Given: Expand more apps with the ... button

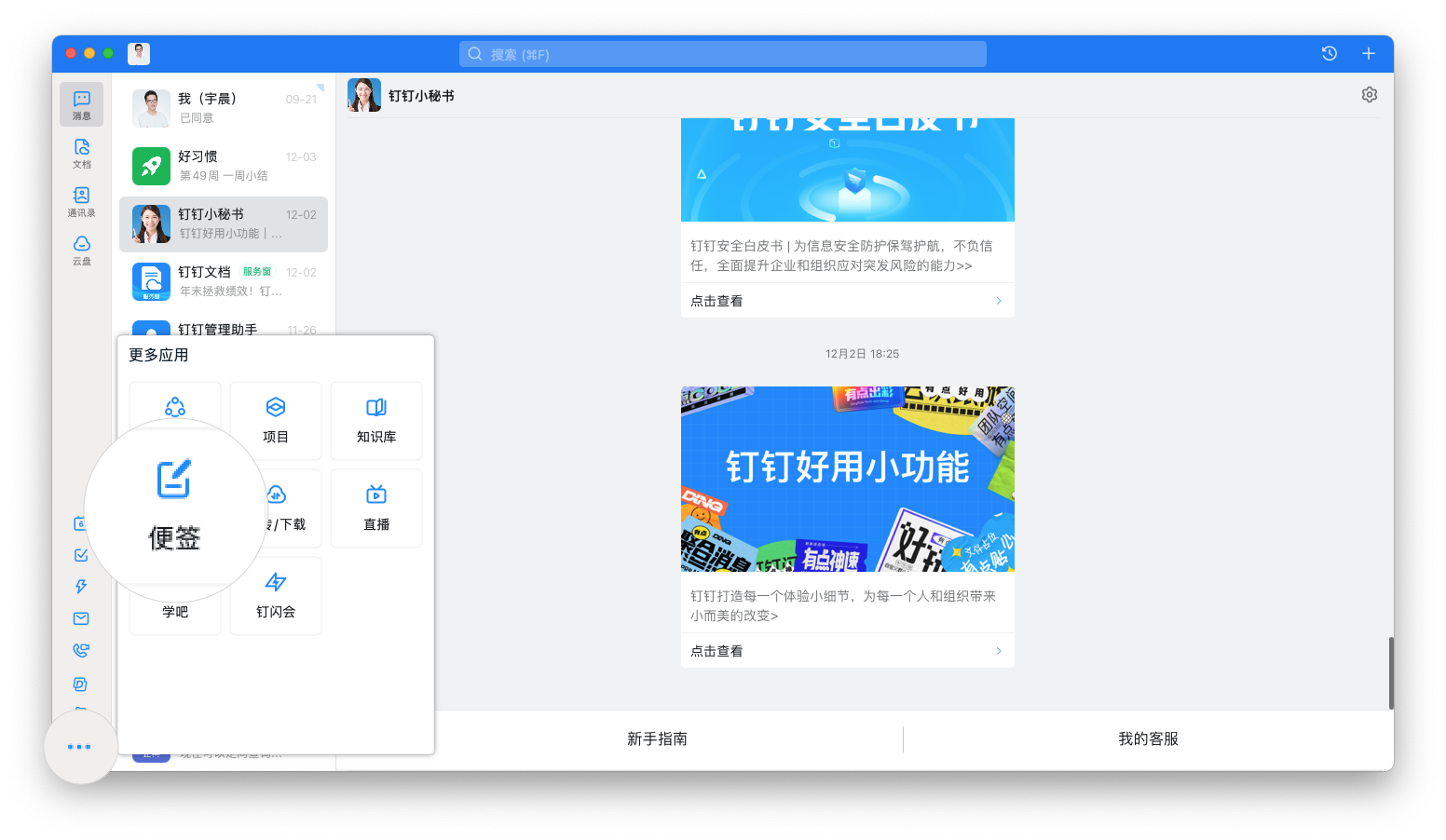Looking at the screenshot, I should click(80, 746).
